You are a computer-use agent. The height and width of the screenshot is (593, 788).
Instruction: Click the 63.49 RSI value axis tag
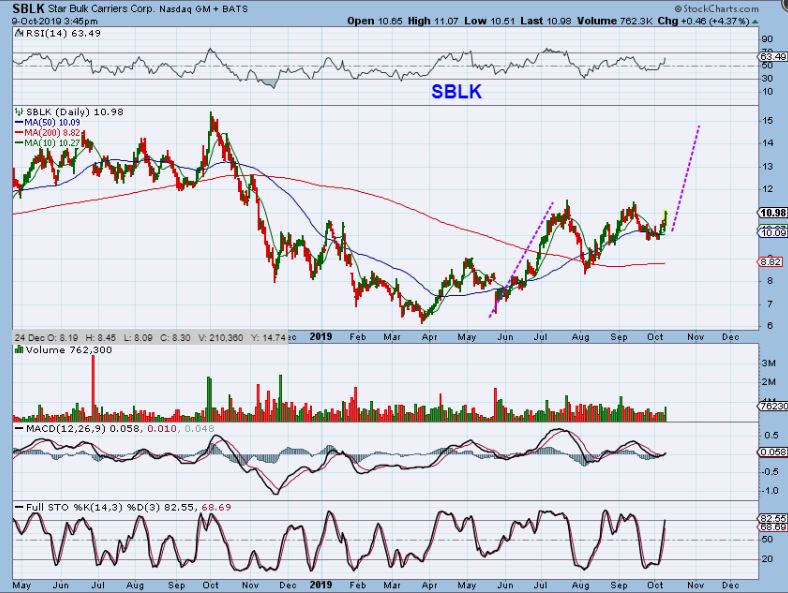(x=772, y=57)
